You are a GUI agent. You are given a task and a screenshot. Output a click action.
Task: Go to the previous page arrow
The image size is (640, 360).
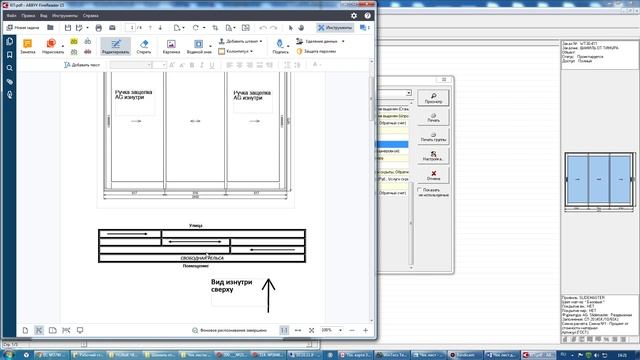pyautogui.click(x=150, y=28)
